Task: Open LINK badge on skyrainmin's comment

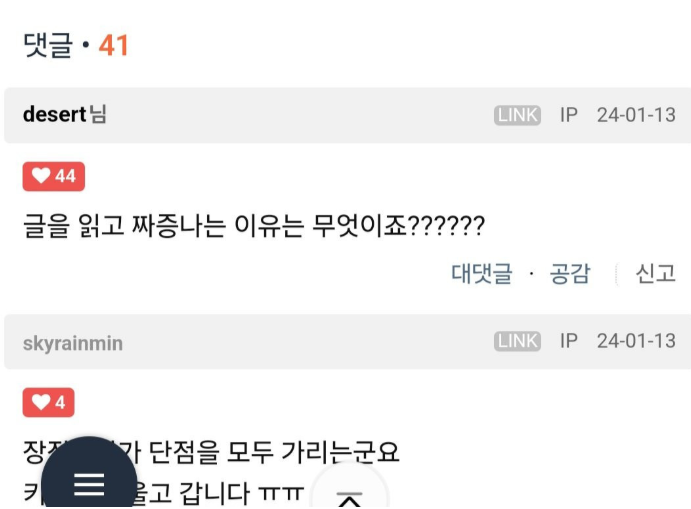Action: coord(517,342)
